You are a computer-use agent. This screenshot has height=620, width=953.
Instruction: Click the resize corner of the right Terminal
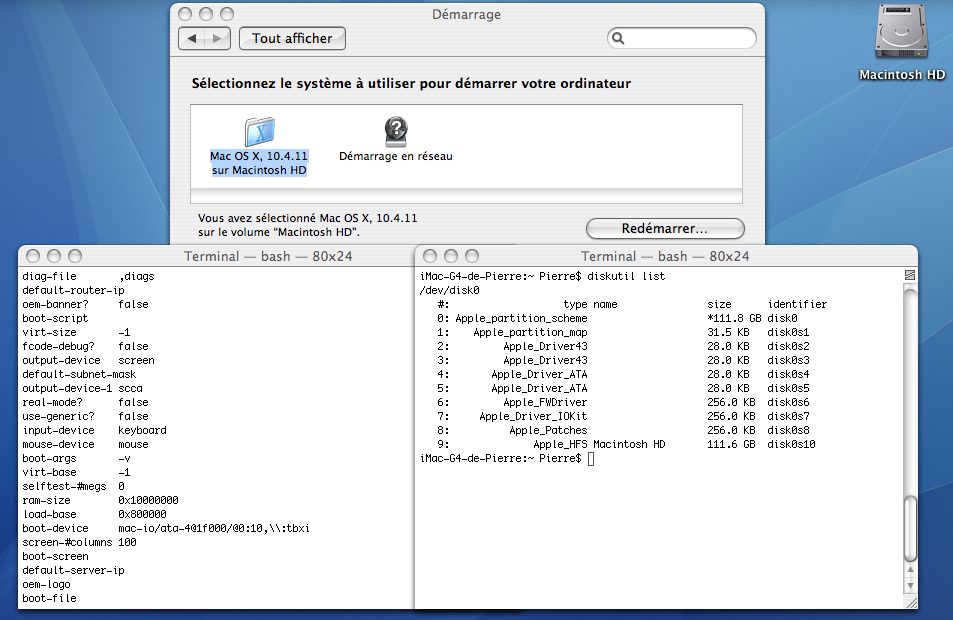[910, 602]
